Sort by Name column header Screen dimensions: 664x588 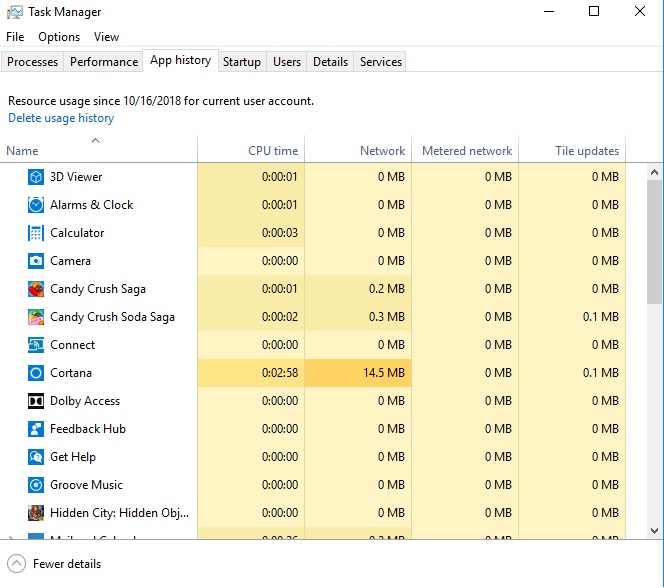[x=22, y=151]
